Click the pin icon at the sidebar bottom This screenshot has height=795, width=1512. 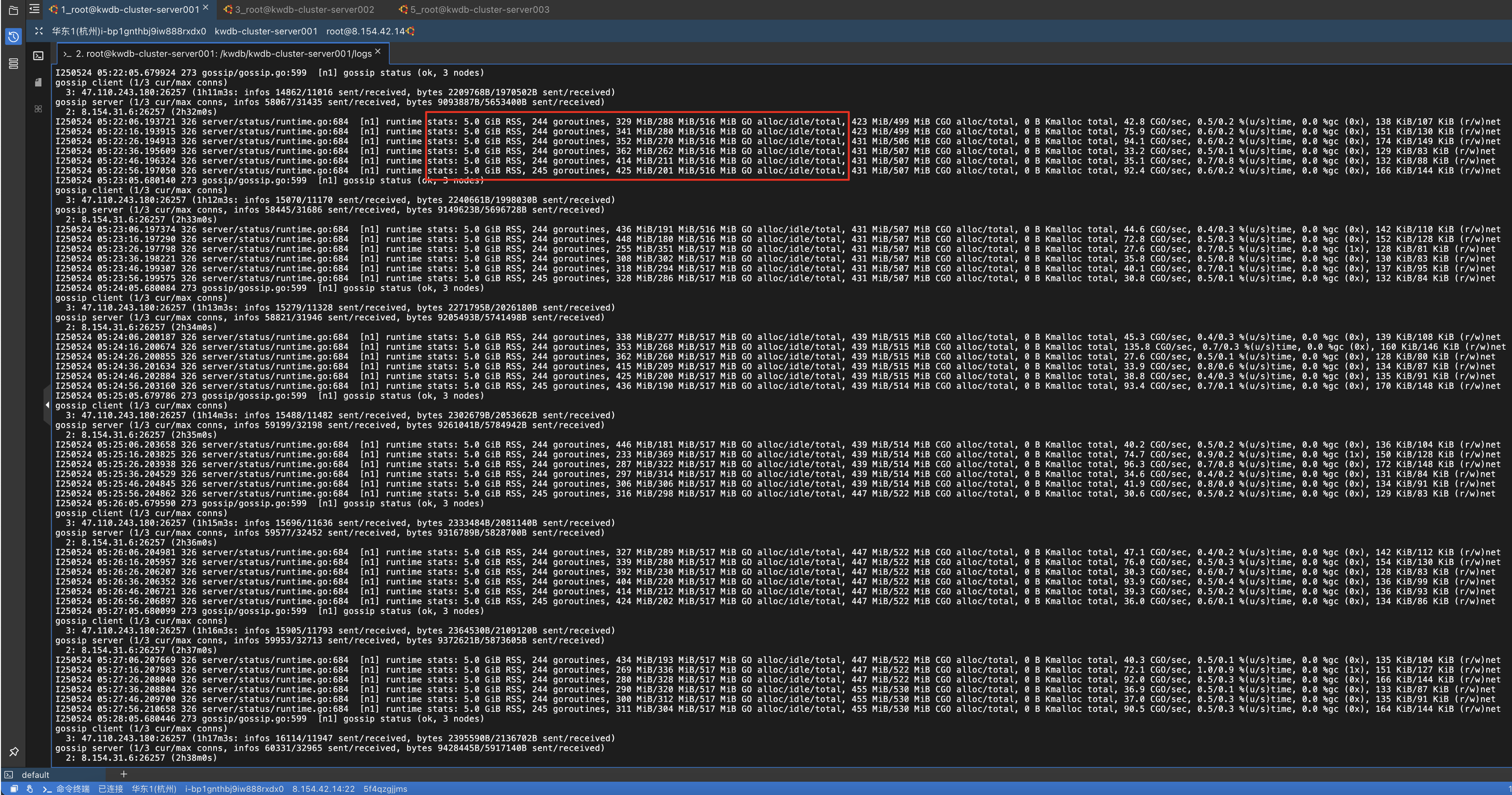[x=14, y=751]
